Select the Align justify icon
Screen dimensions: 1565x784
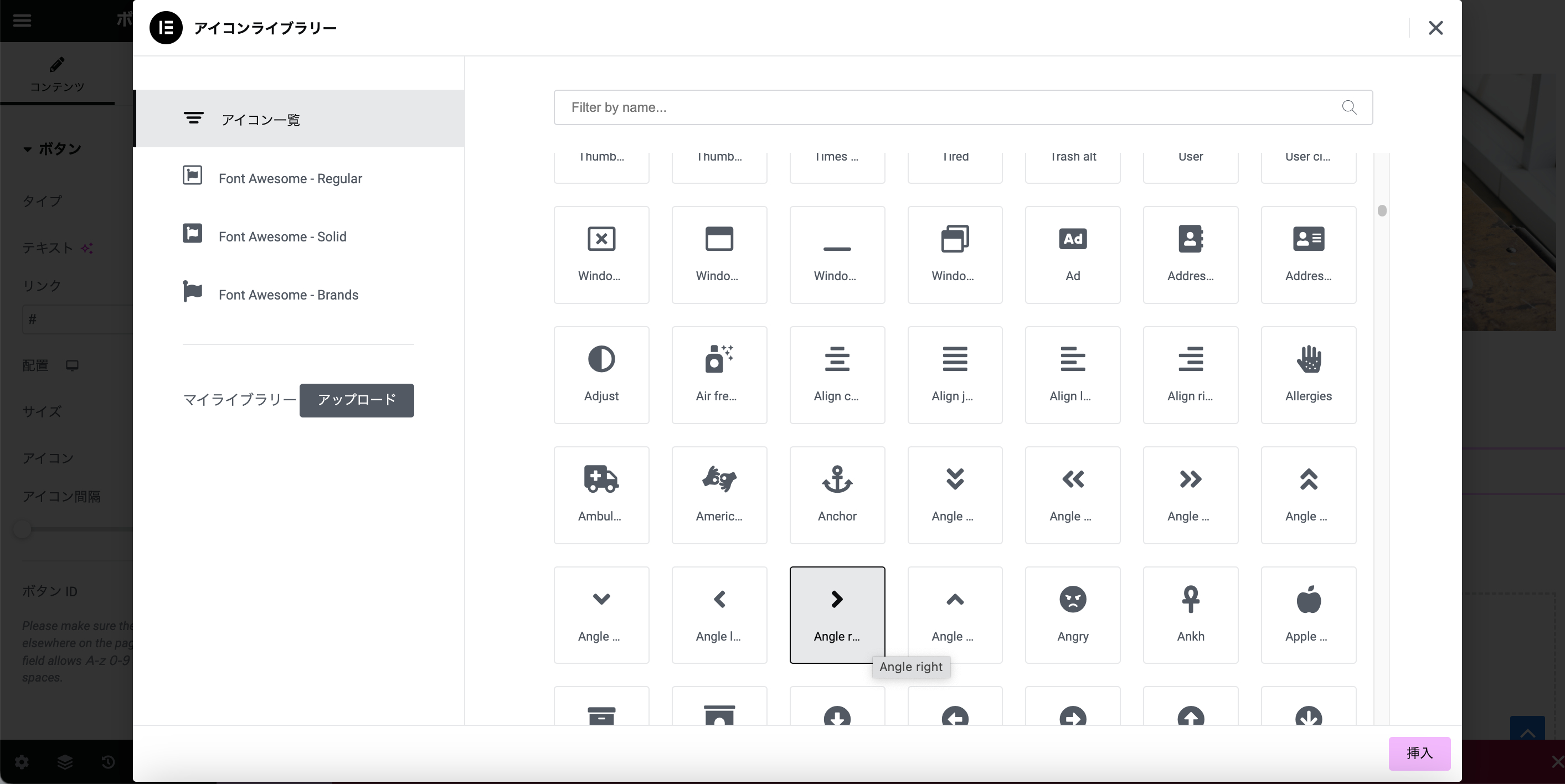tap(954, 374)
